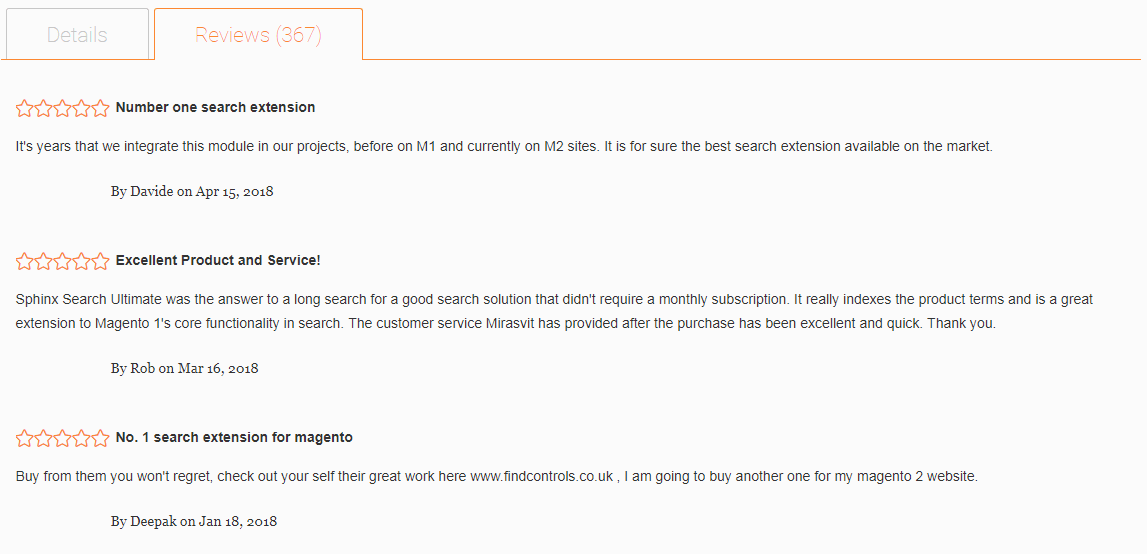Click fifth star of Rob's review rating

coord(100,261)
